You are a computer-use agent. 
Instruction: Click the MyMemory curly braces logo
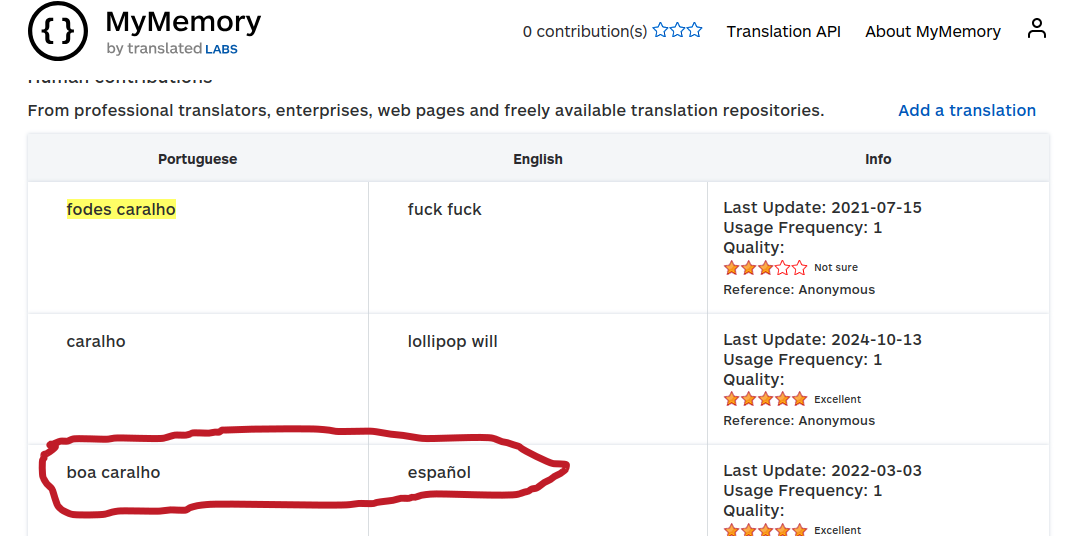(x=58, y=32)
